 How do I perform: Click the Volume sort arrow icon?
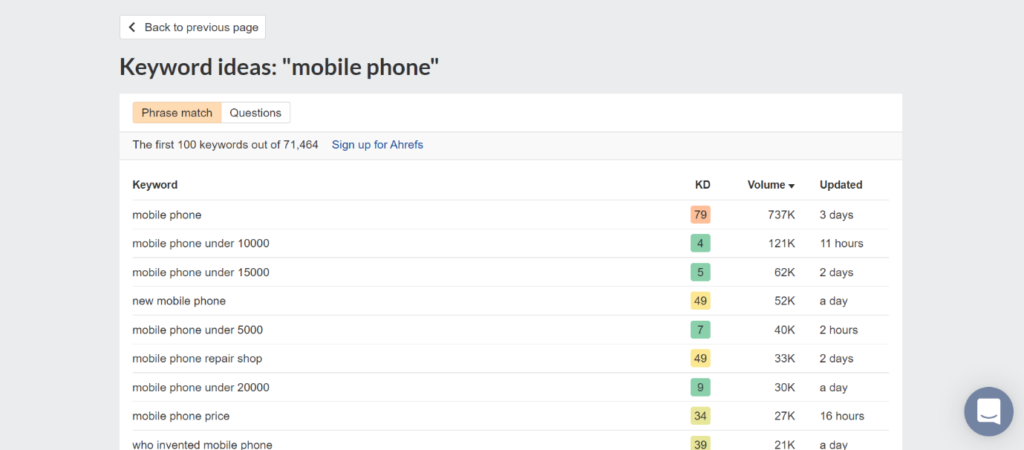click(792, 186)
